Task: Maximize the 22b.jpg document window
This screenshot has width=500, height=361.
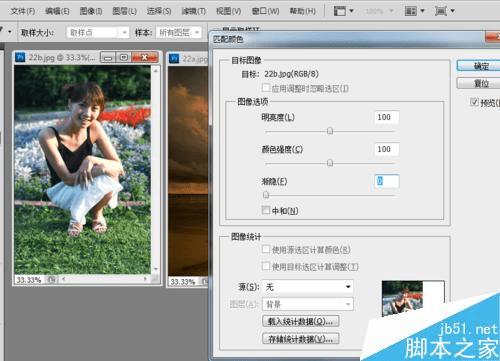Action: point(124,58)
